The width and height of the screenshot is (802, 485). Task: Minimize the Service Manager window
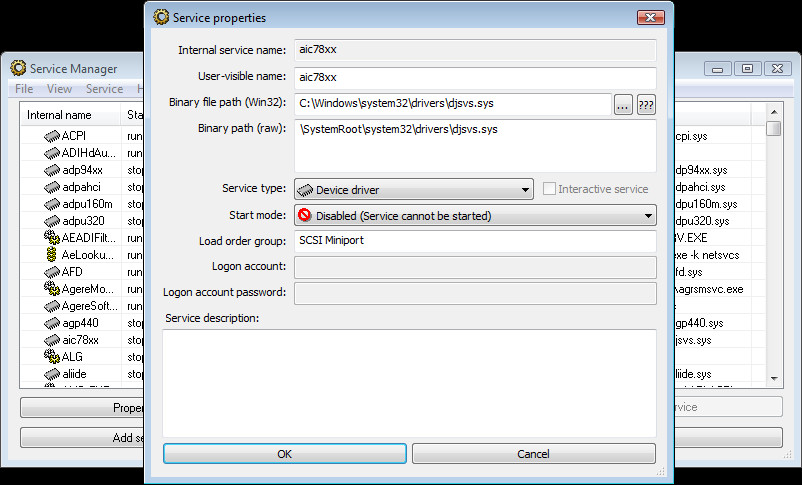pyautogui.click(x=718, y=68)
